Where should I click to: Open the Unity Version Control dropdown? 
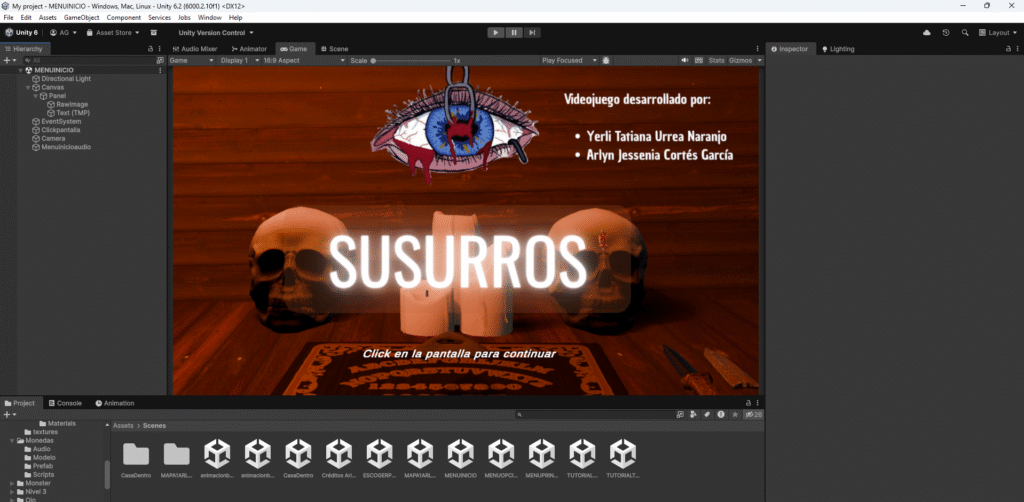point(216,33)
